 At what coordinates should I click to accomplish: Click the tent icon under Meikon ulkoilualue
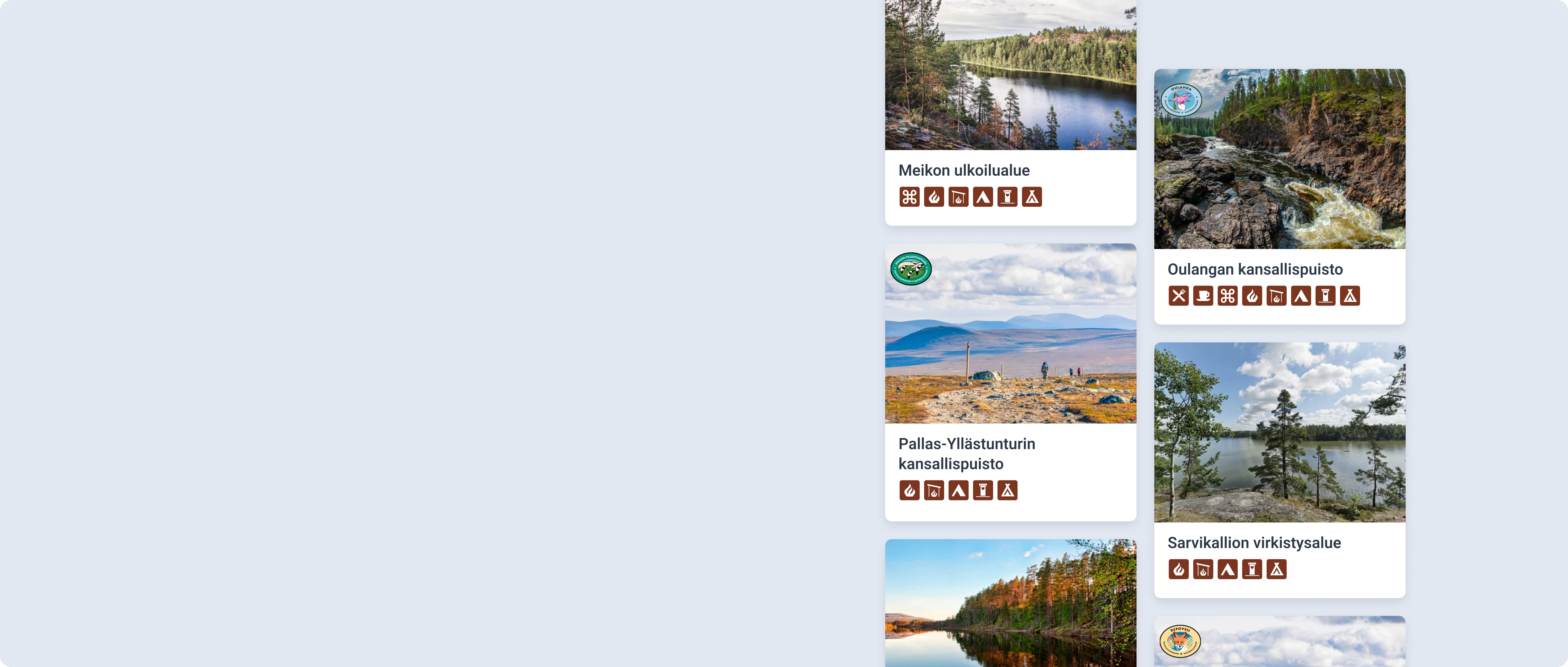click(x=983, y=197)
